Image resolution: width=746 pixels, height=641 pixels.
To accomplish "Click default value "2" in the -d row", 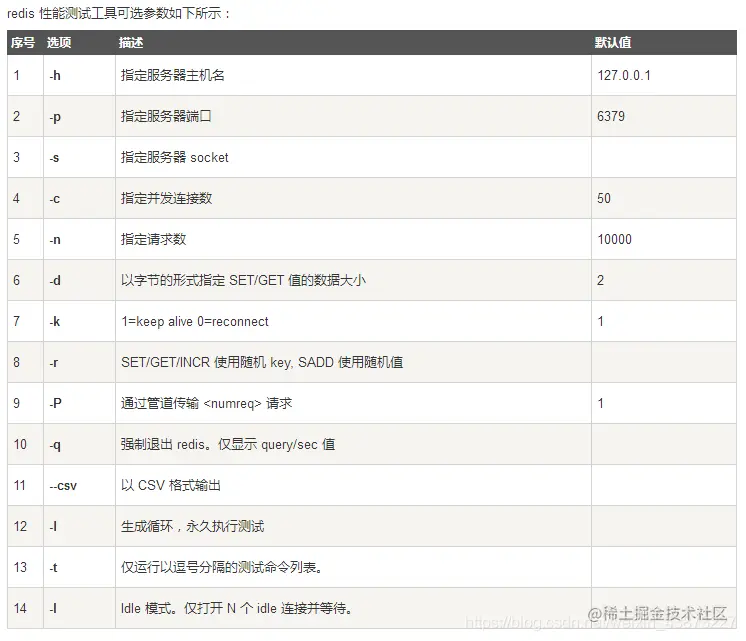I will pos(600,280).
